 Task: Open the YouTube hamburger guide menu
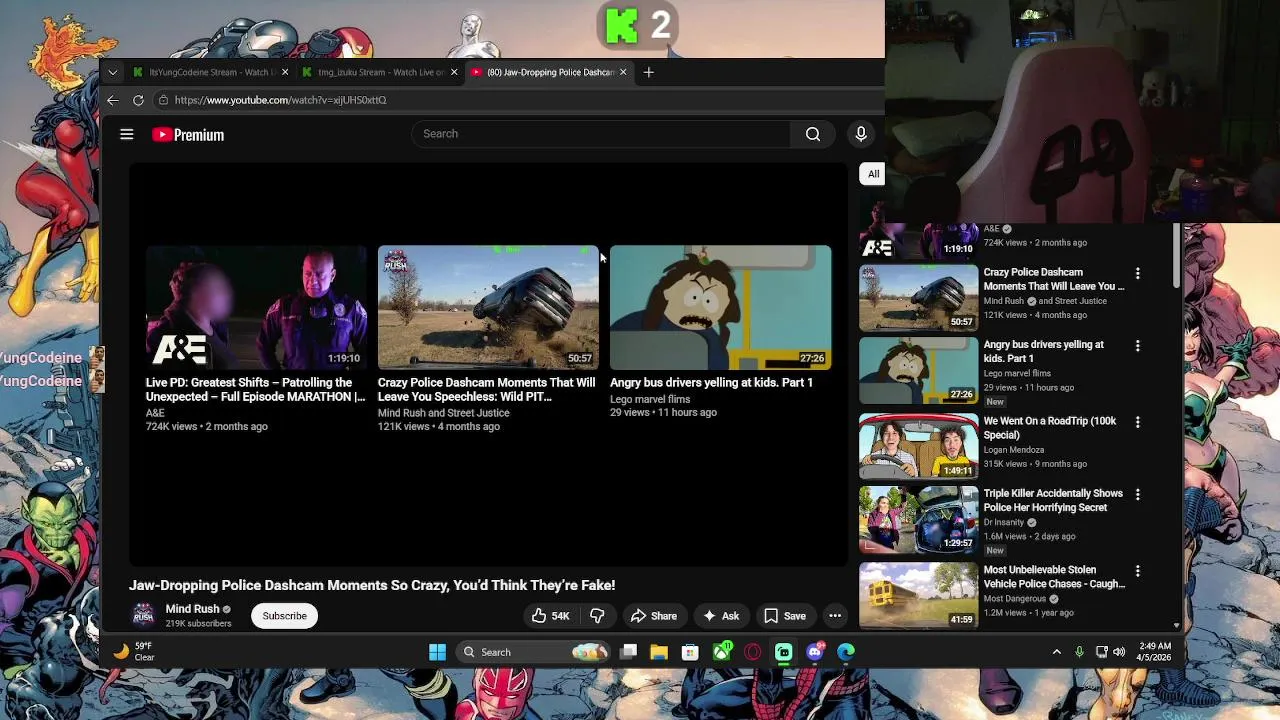[x=127, y=134]
